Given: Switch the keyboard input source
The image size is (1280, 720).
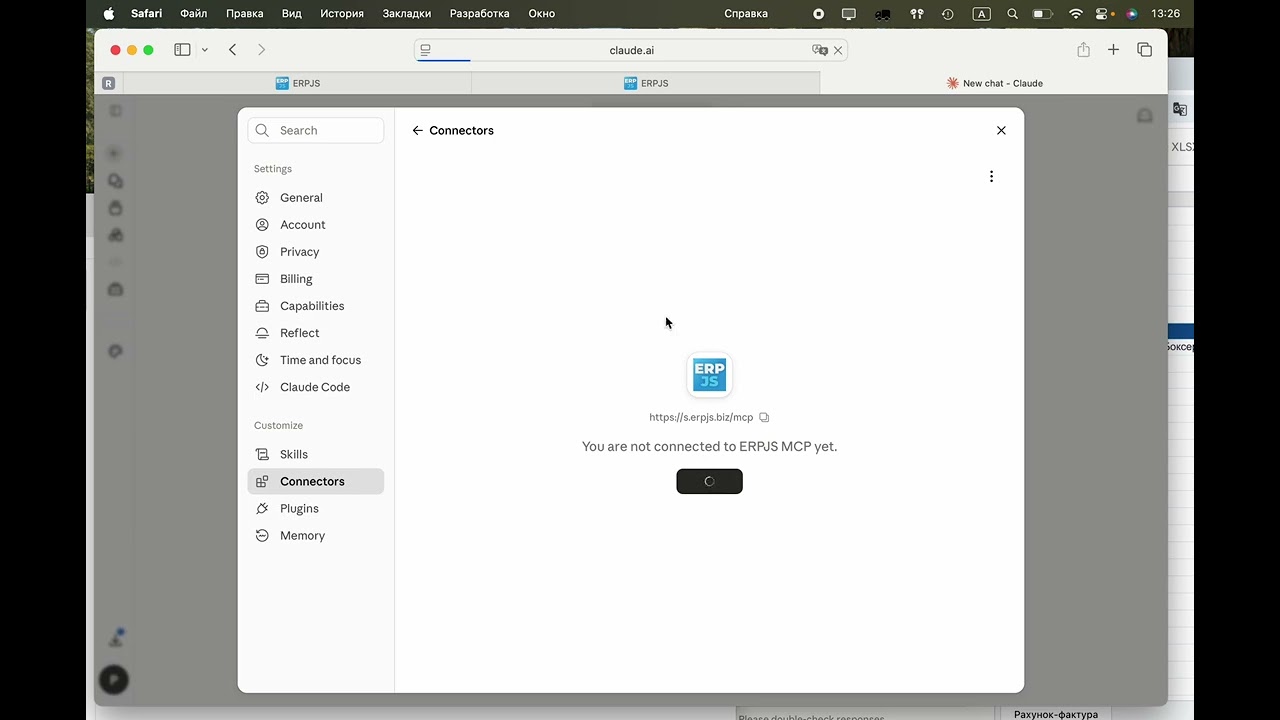Looking at the screenshot, I should click(x=981, y=14).
